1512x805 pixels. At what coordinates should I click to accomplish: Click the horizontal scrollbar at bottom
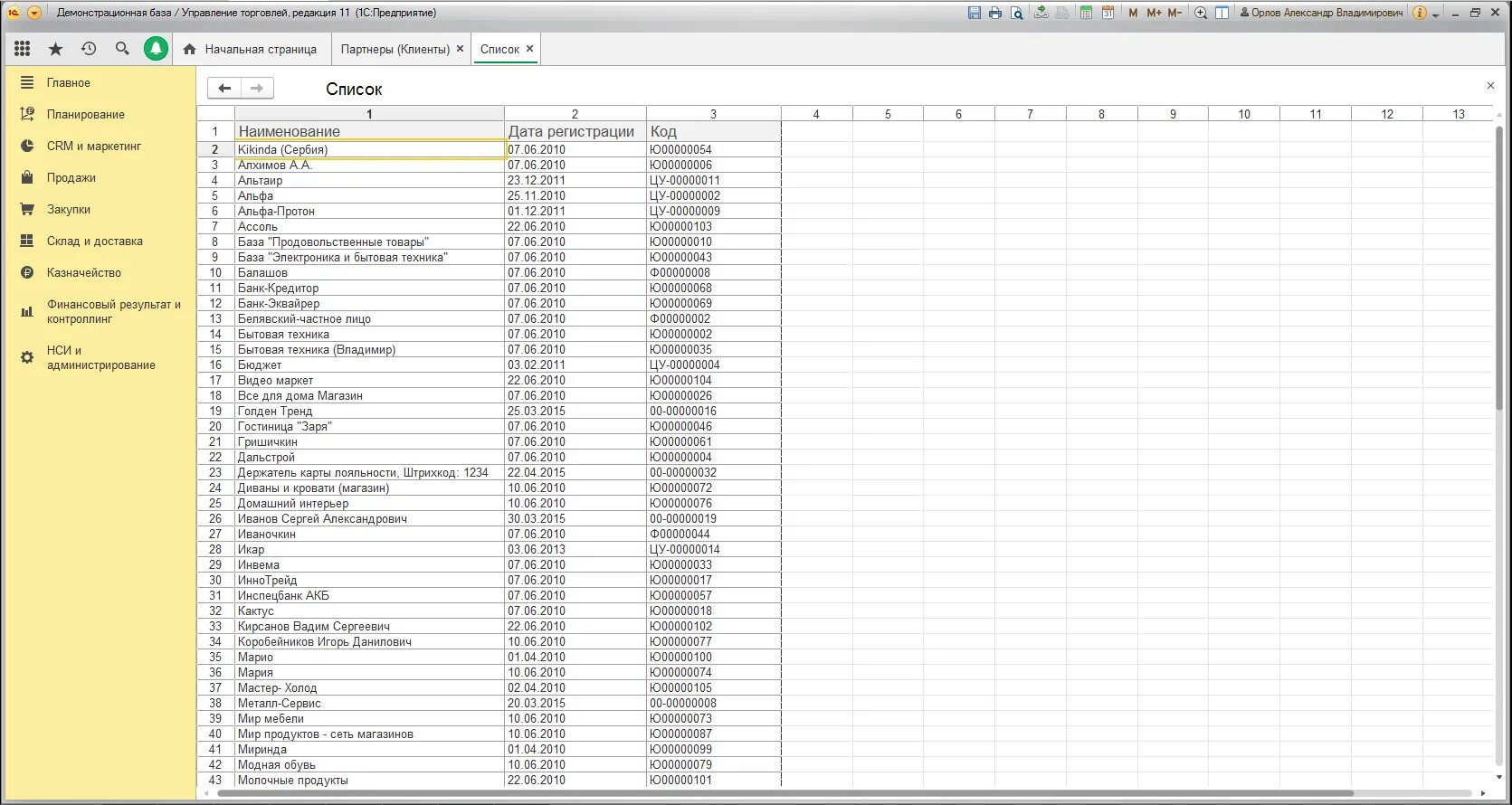point(785,793)
